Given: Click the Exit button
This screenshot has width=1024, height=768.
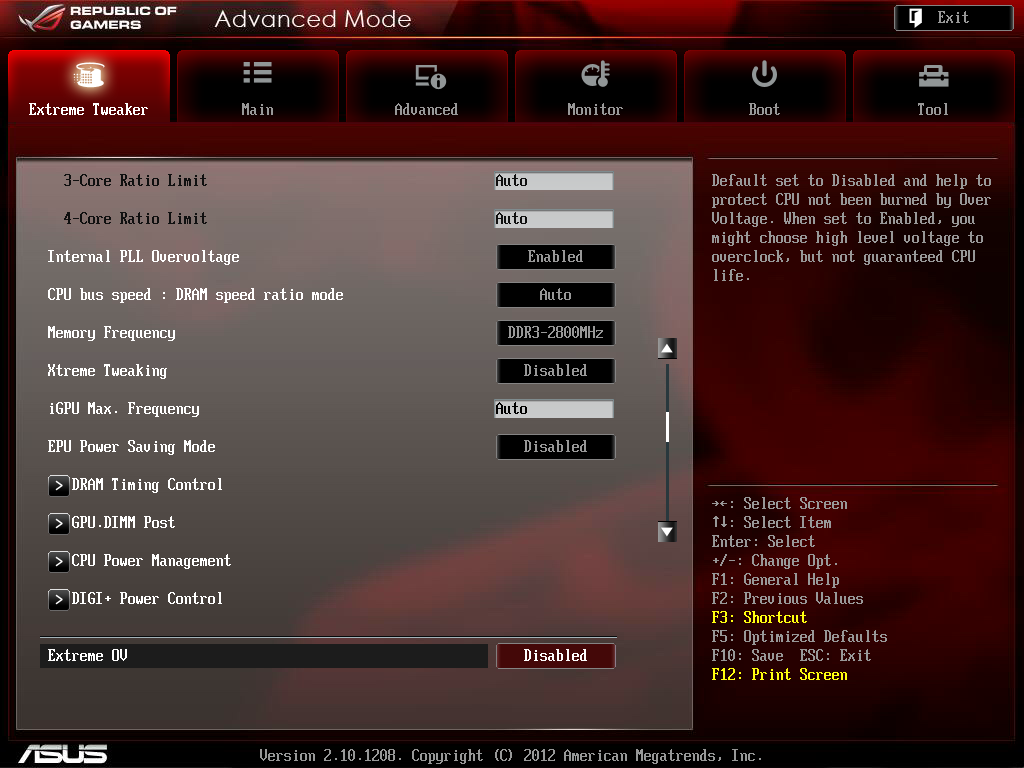Looking at the screenshot, I should click(x=953, y=18).
